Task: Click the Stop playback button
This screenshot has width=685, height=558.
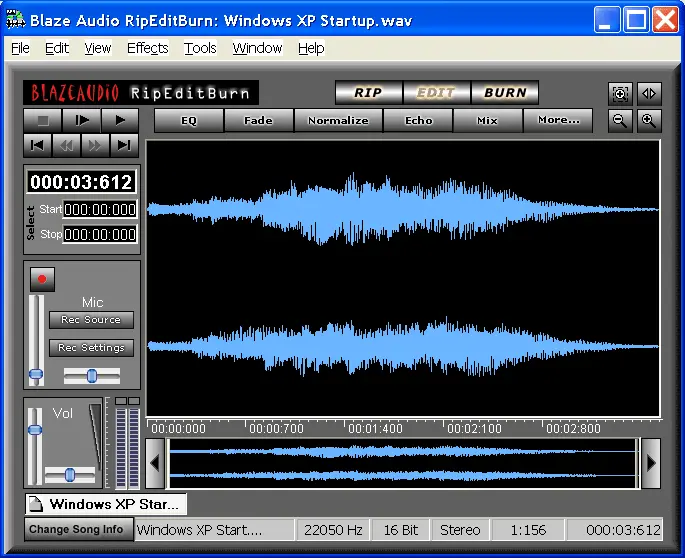Action: pyautogui.click(x=43, y=120)
